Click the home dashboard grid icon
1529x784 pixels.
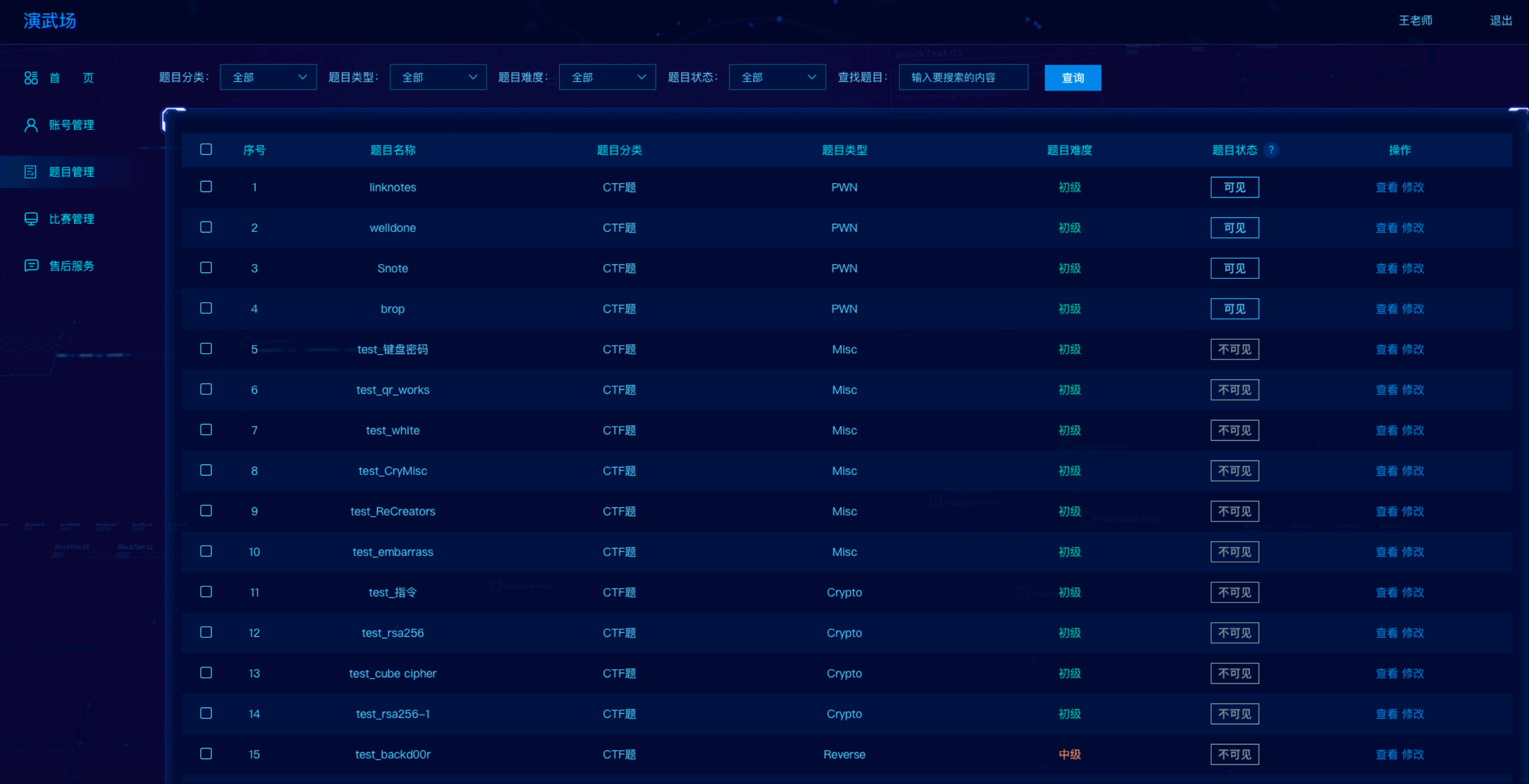(31, 78)
